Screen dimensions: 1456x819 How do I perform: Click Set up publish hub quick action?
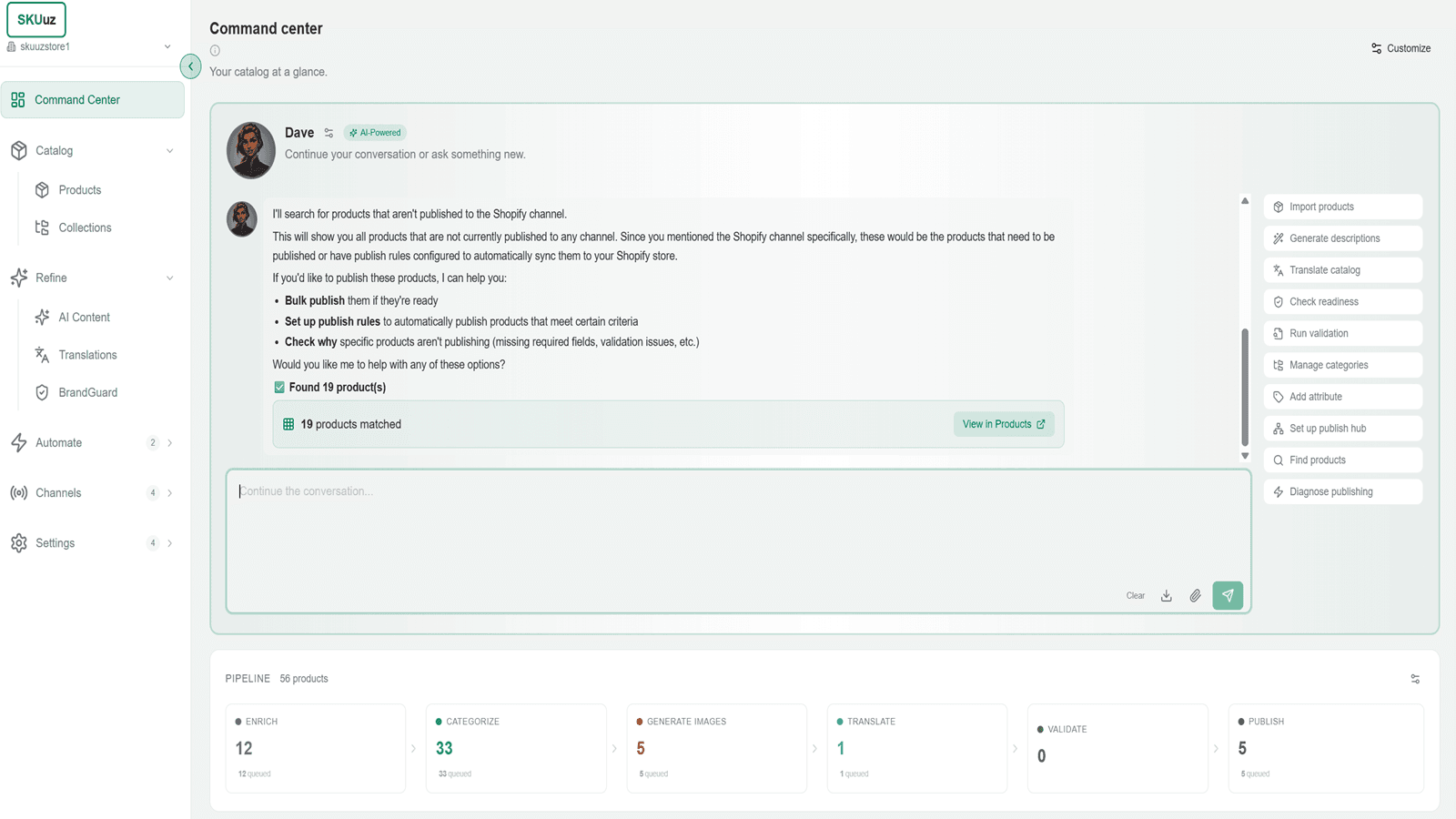pos(1343,429)
